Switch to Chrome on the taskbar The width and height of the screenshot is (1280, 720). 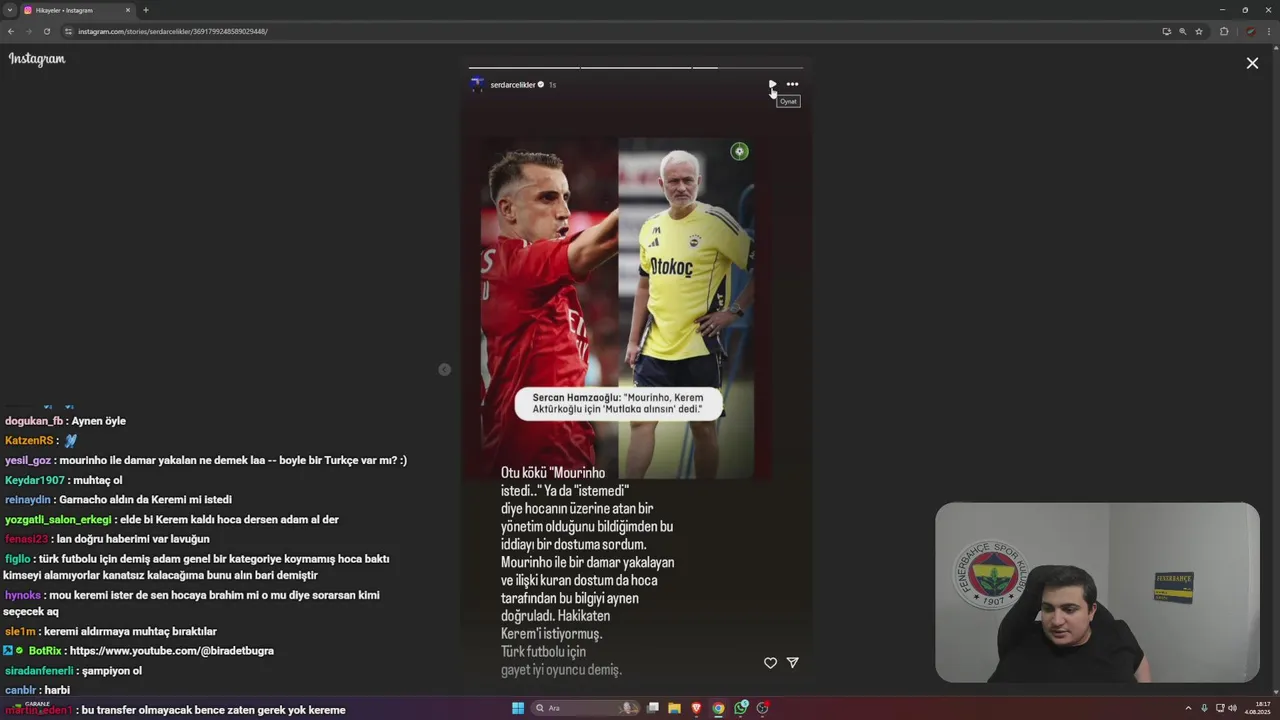coord(718,708)
